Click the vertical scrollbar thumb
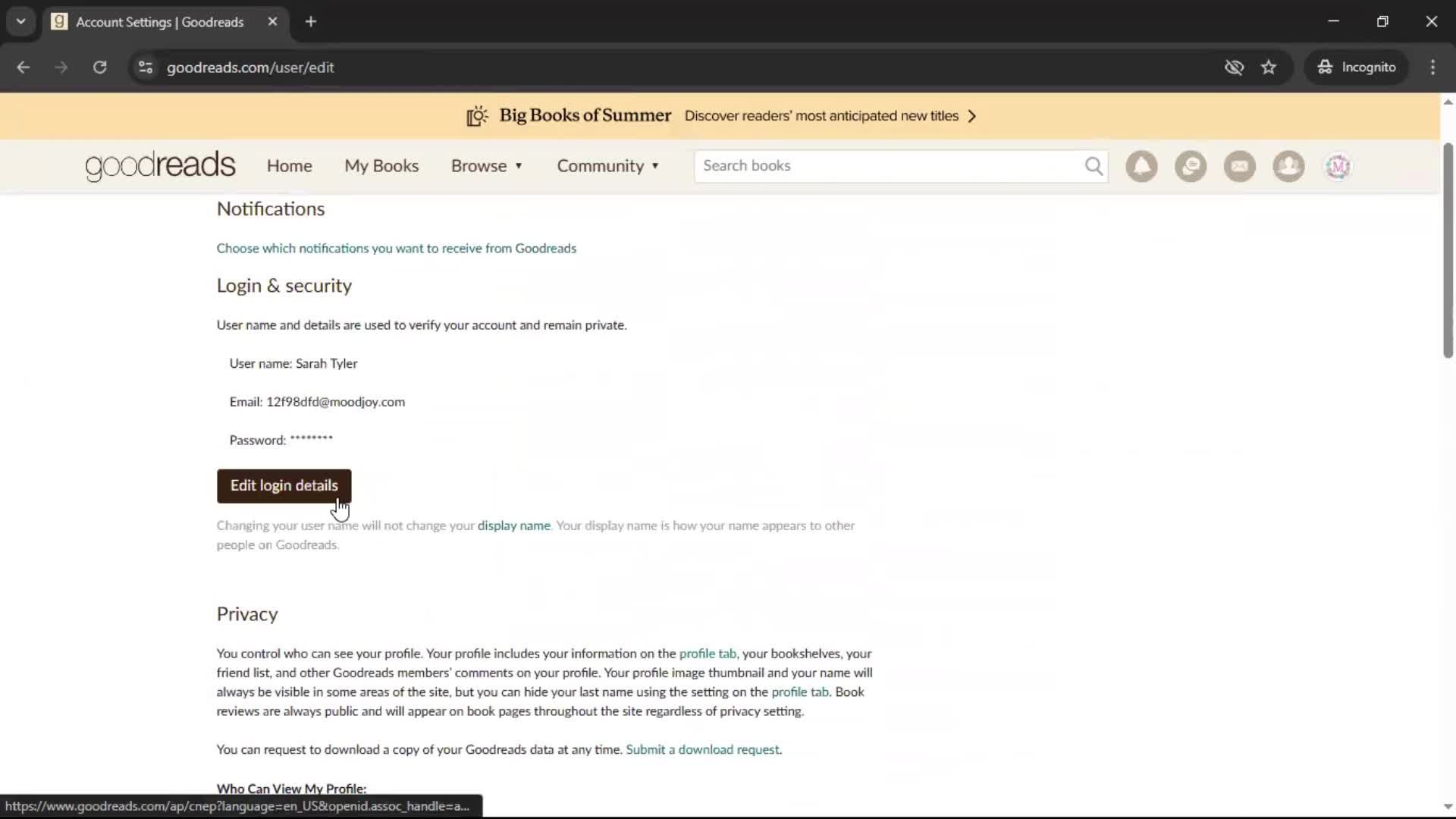Viewport: 1456px width, 819px height. coord(1448,250)
